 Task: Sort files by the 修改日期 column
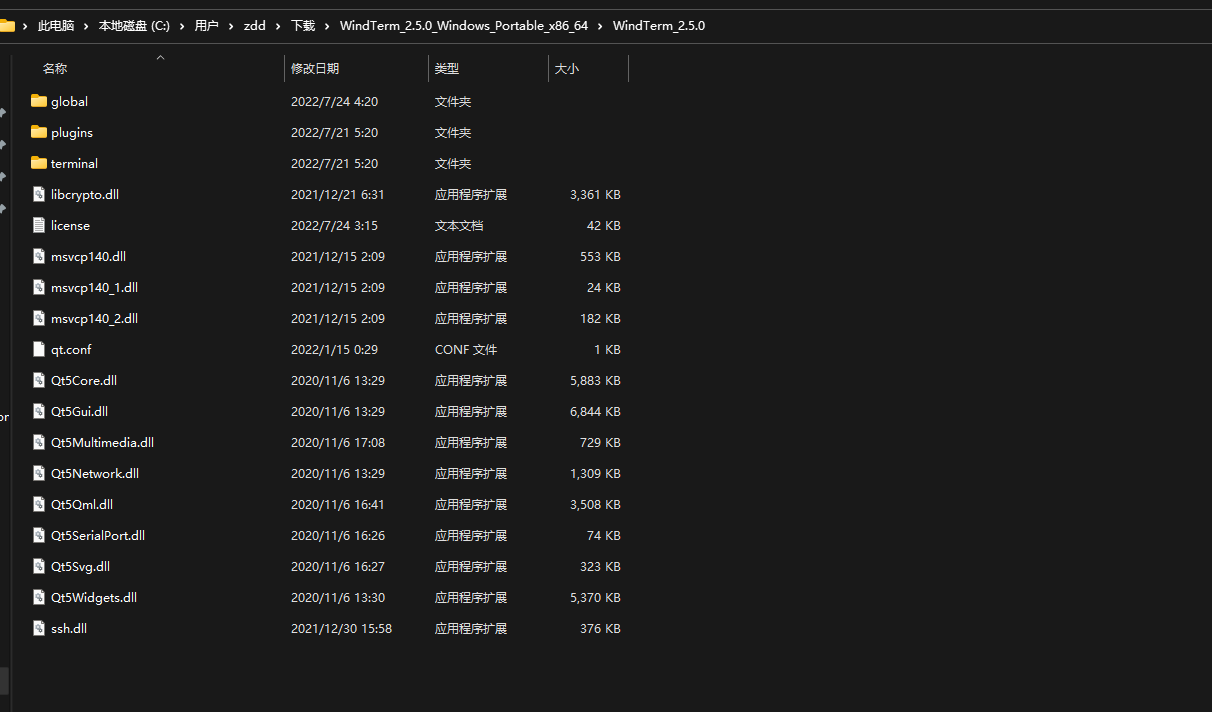pyautogui.click(x=316, y=68)
